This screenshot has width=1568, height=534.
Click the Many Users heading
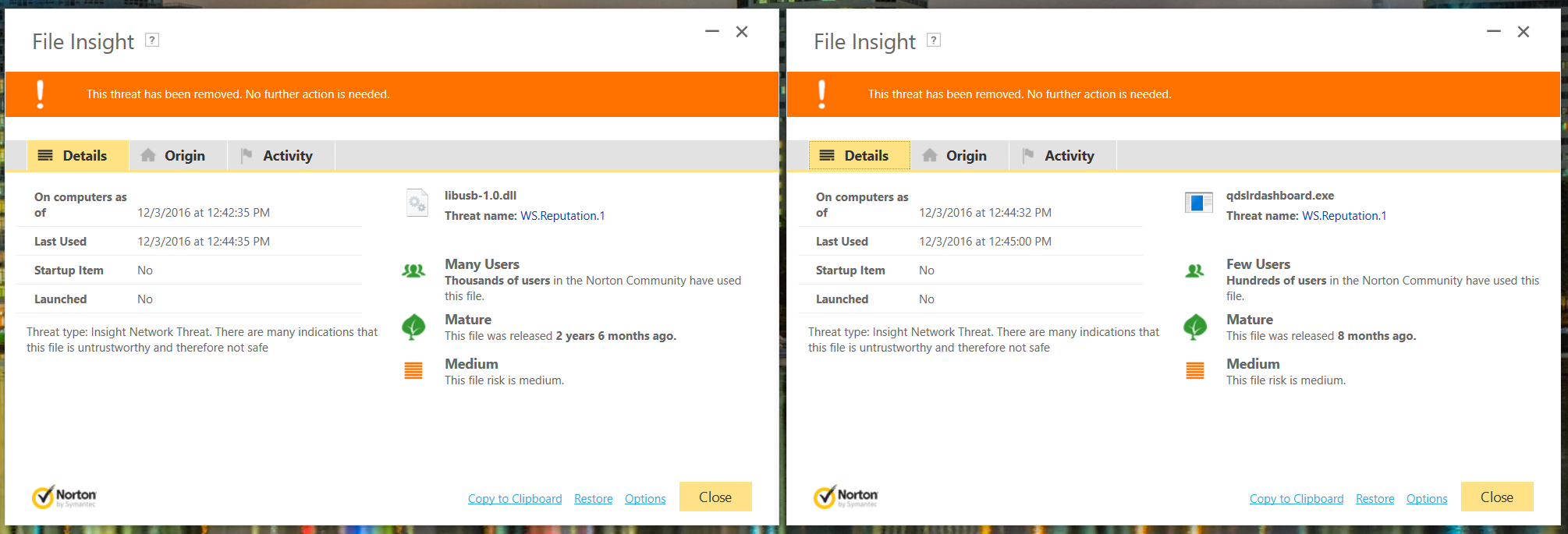482,264
